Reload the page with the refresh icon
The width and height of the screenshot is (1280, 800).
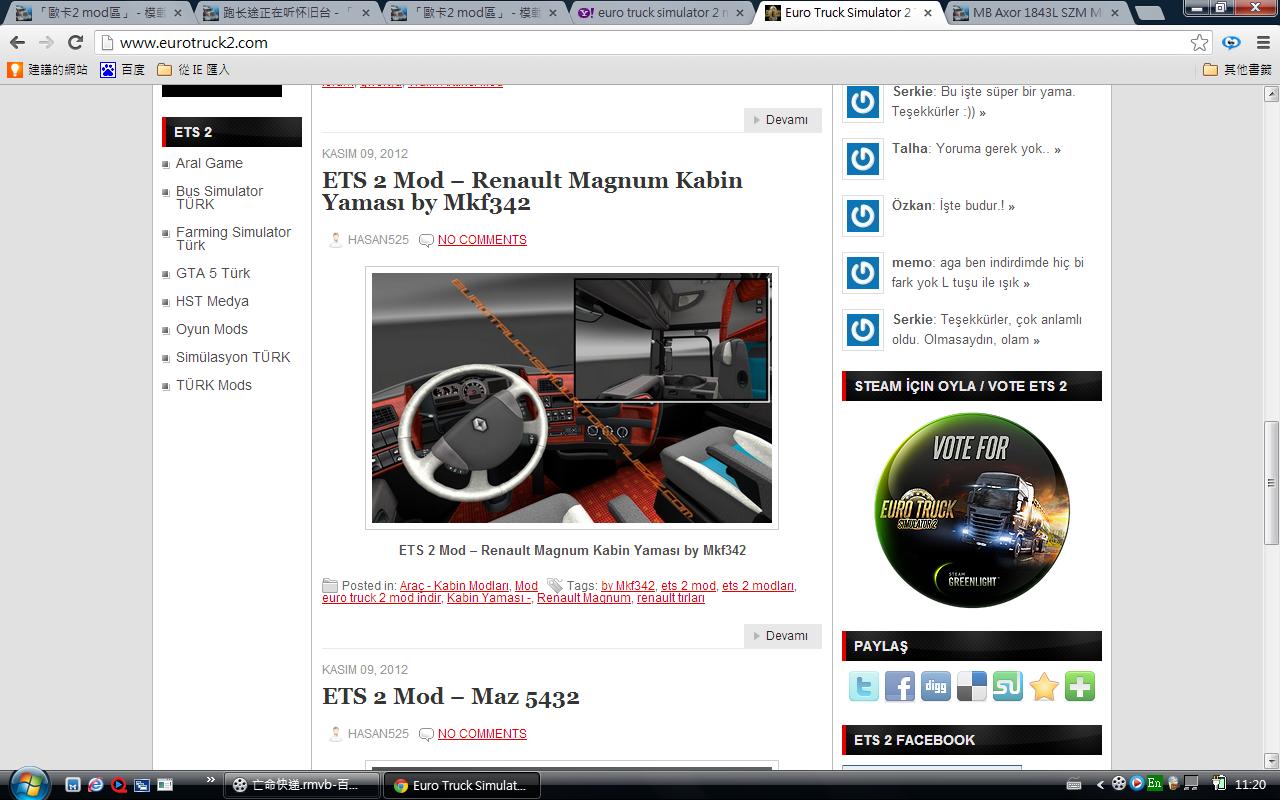(x=75, y=42)
